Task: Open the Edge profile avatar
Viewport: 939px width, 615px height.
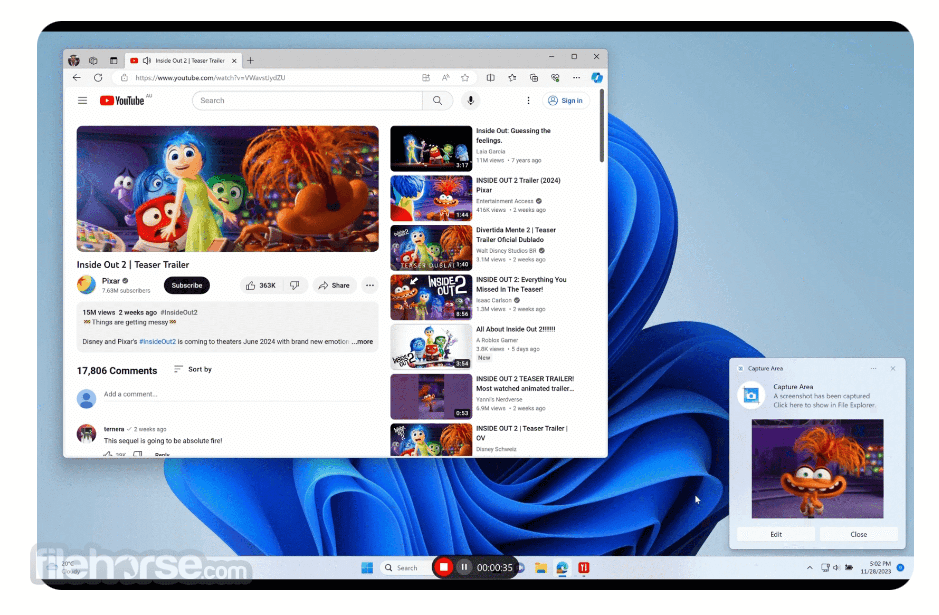Action: 74,60
